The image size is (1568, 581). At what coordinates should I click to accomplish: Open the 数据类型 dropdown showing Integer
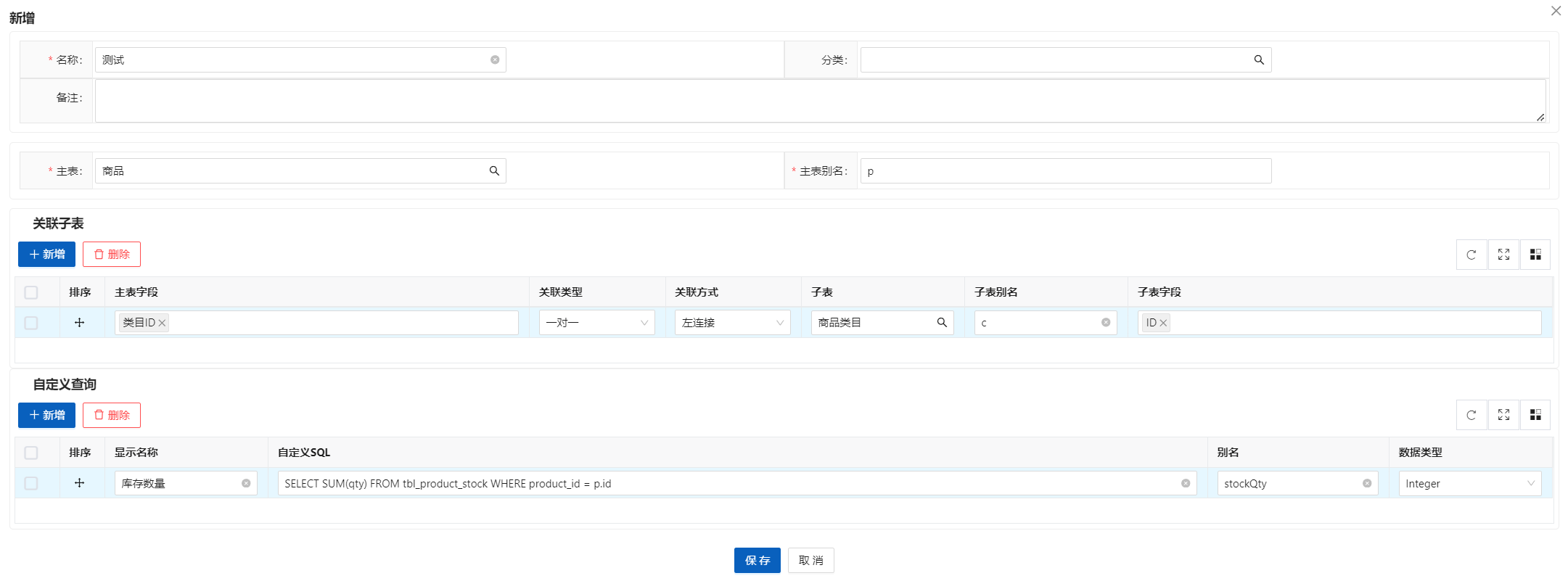tap(1469, 484)
